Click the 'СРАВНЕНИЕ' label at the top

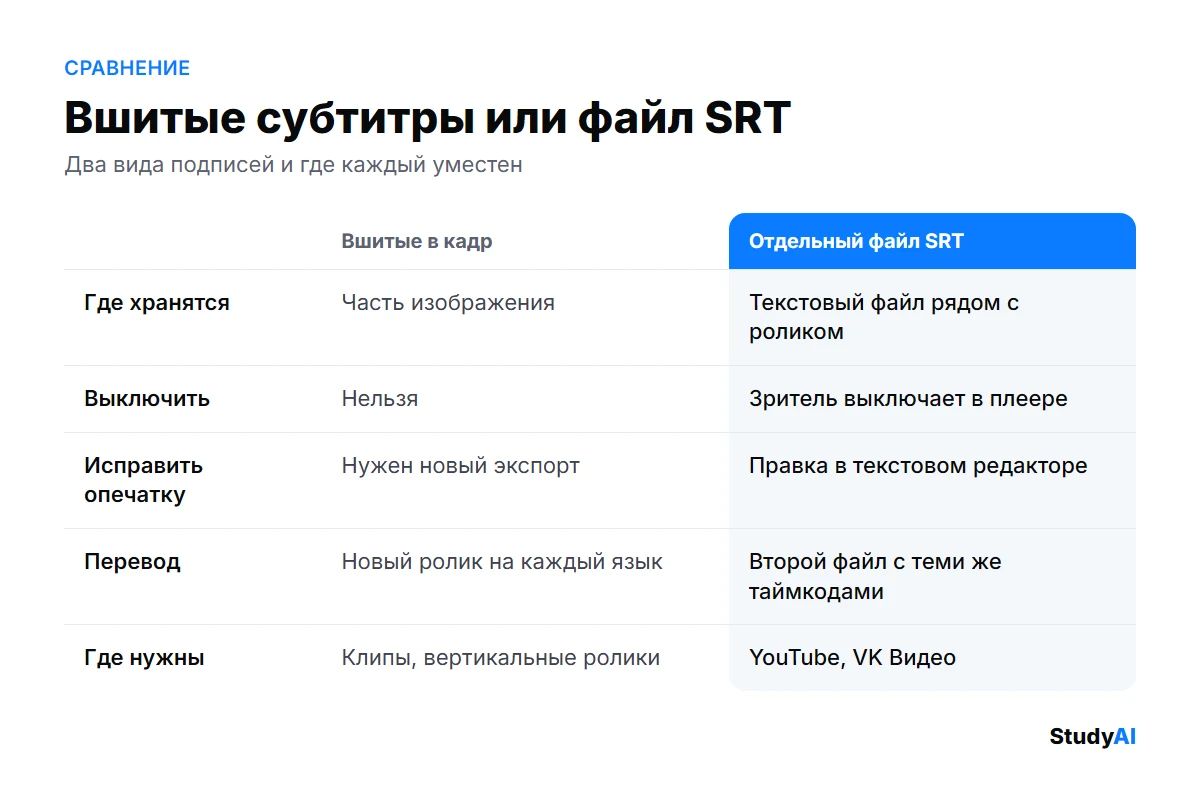[x=127, y=68]
